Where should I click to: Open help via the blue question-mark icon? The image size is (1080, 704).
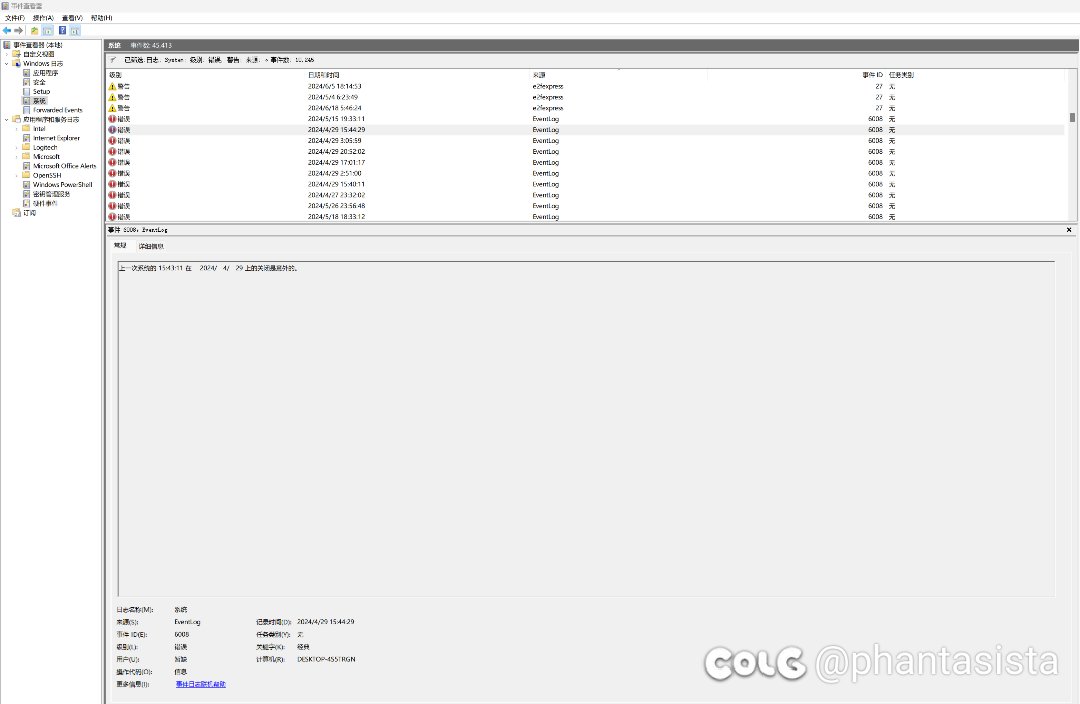pyautogui.click(x=62, y=30)
